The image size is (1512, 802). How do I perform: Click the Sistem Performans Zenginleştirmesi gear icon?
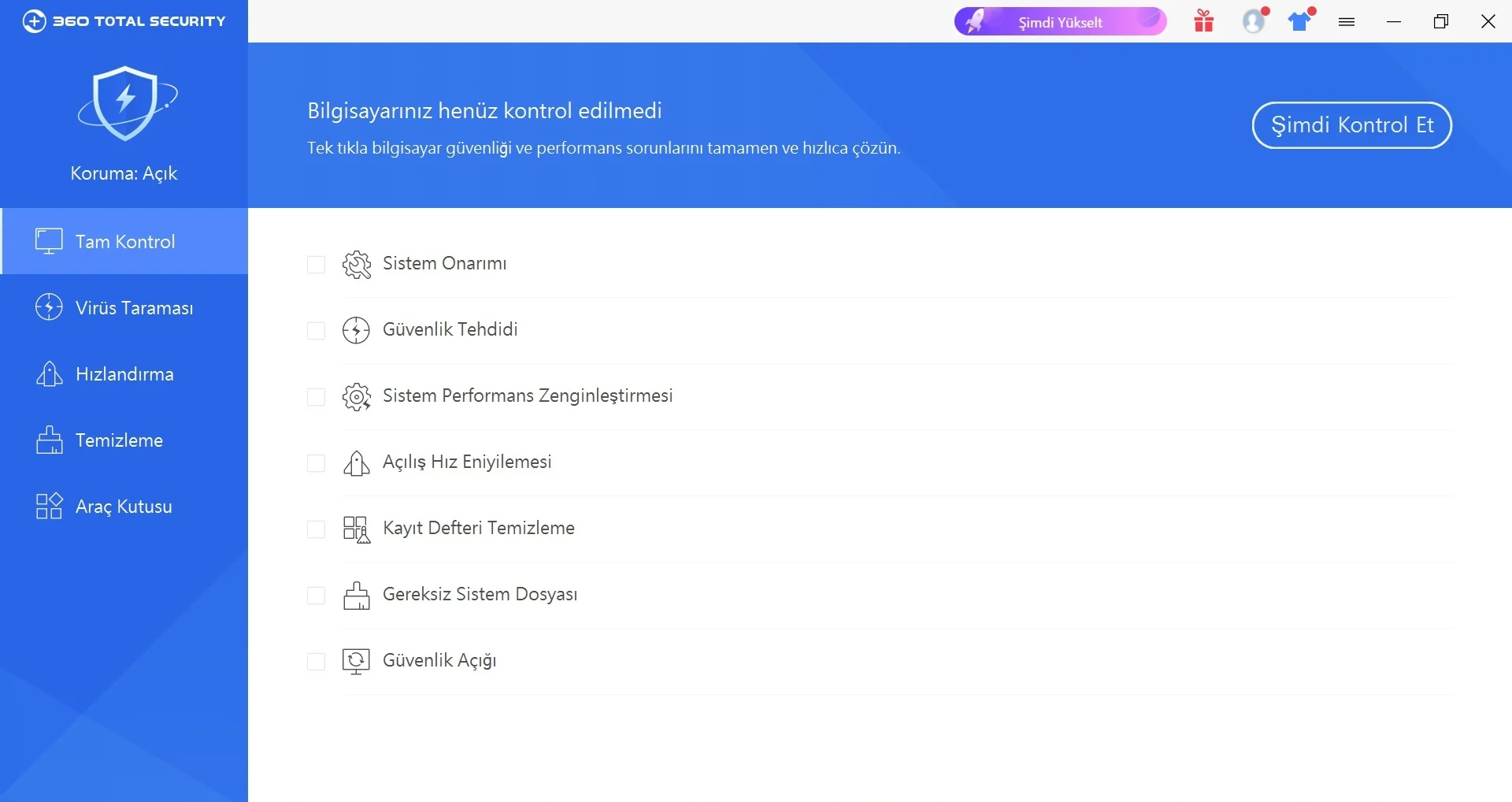[x=357, y=397]
